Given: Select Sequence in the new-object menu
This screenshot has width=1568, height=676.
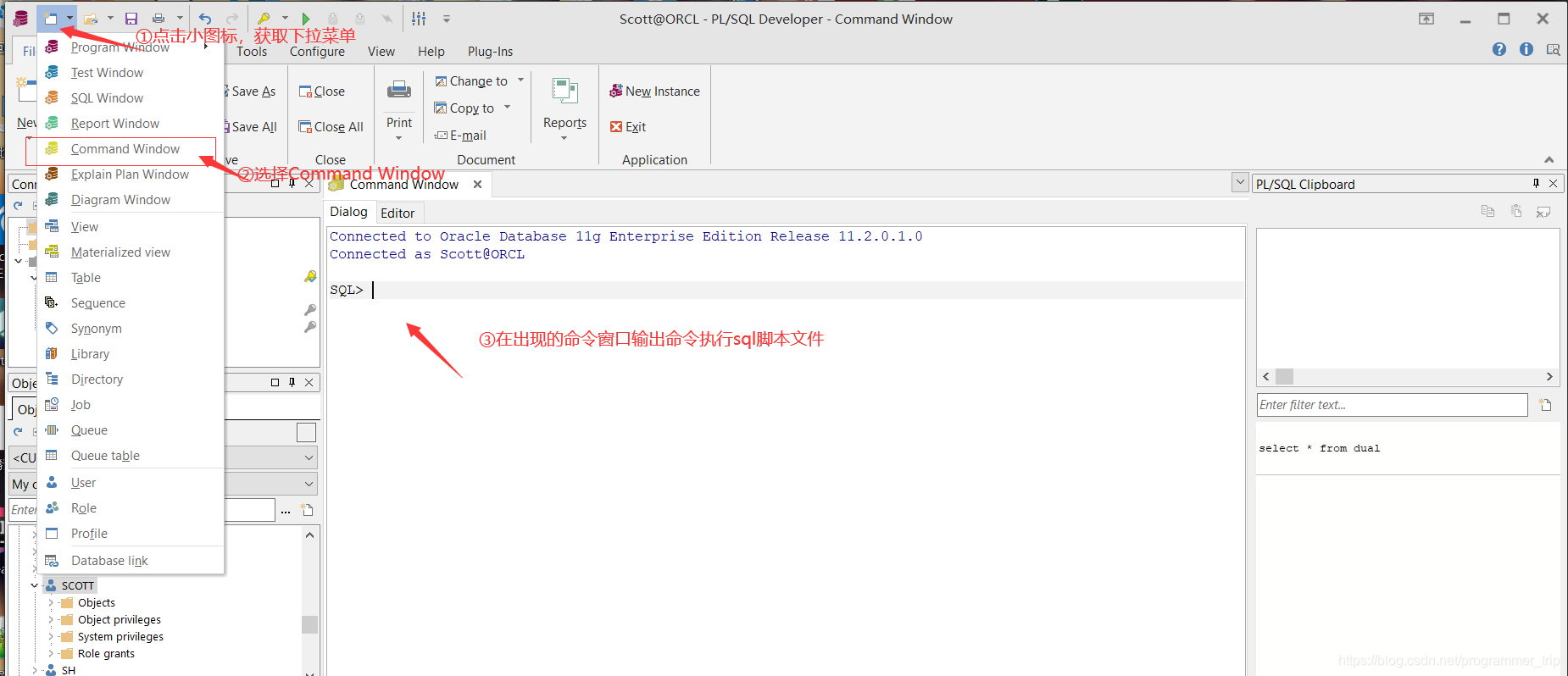Looking at the screenshot, I should coord(131,303).
